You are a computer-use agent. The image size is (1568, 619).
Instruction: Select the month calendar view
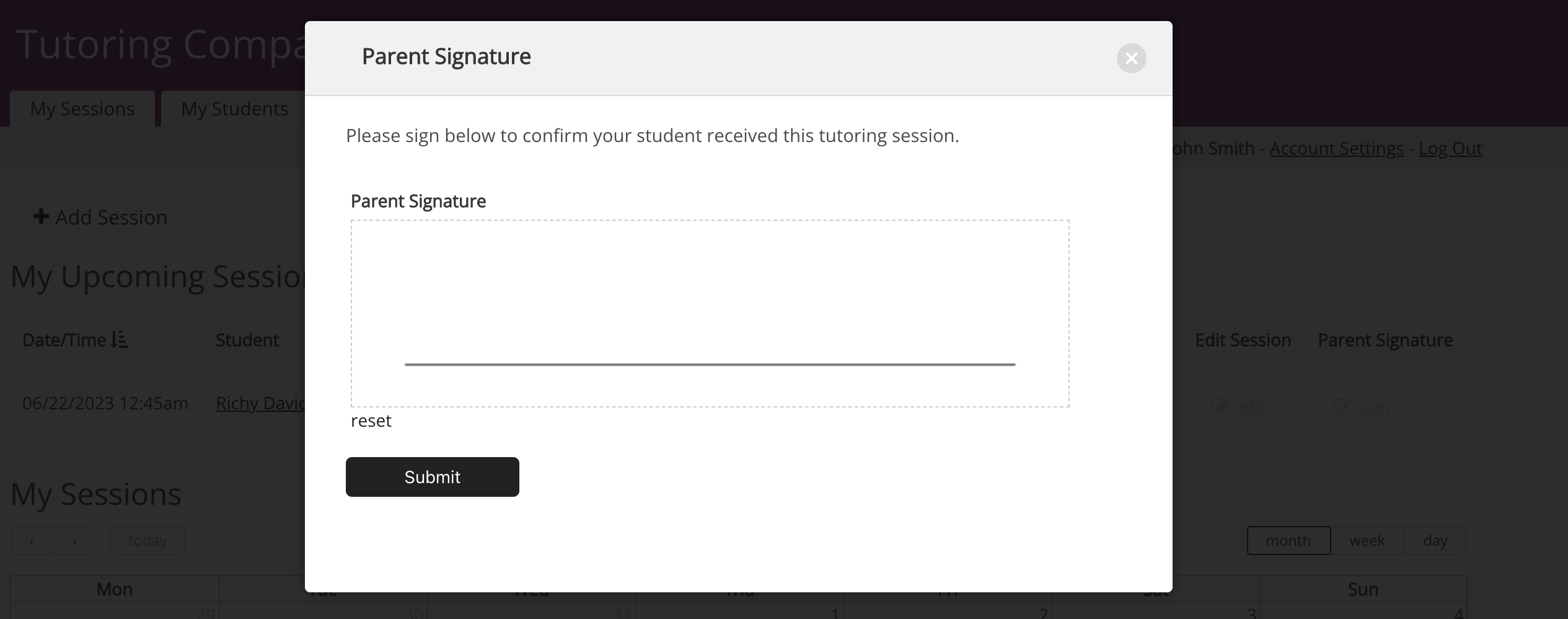1288,541
